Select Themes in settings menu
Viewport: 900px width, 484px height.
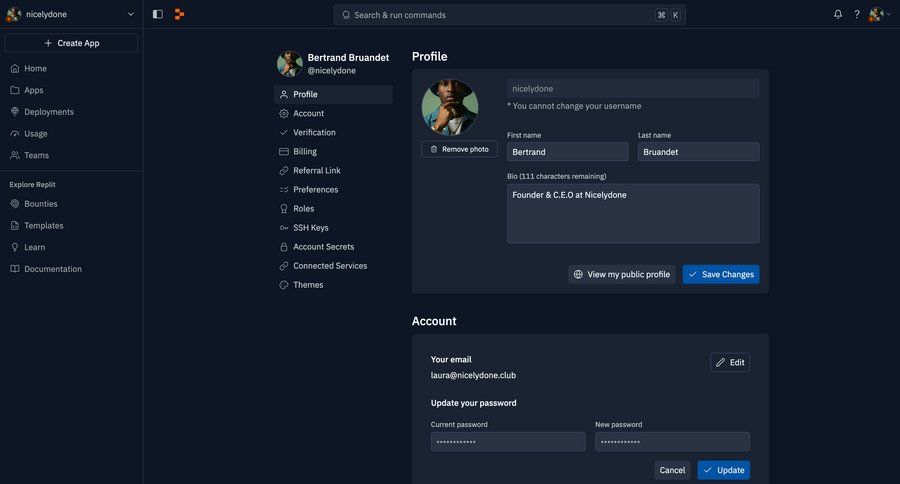pos(308,285)
